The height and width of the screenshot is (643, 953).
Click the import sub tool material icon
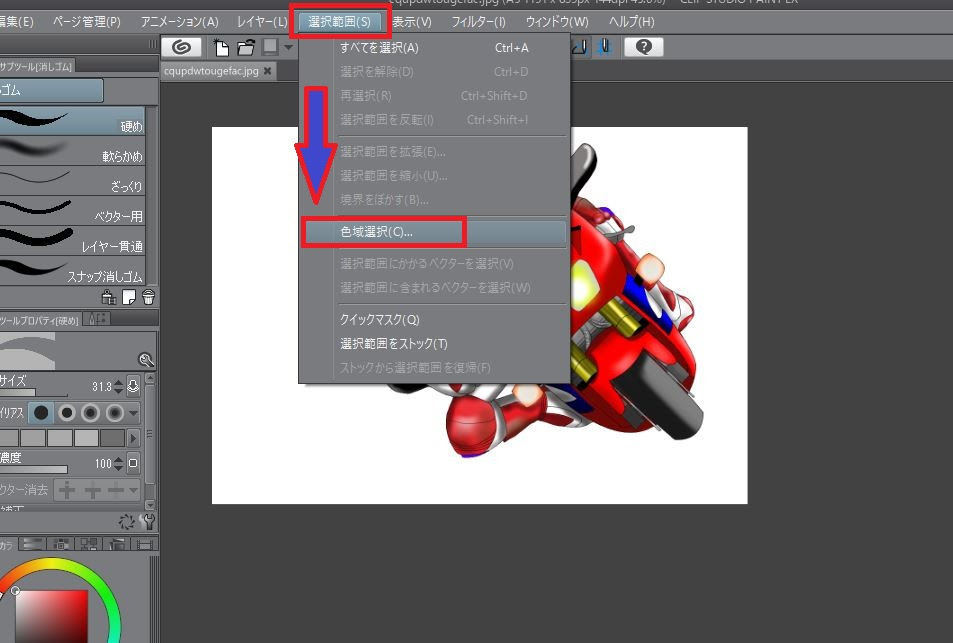pos(108,297)
